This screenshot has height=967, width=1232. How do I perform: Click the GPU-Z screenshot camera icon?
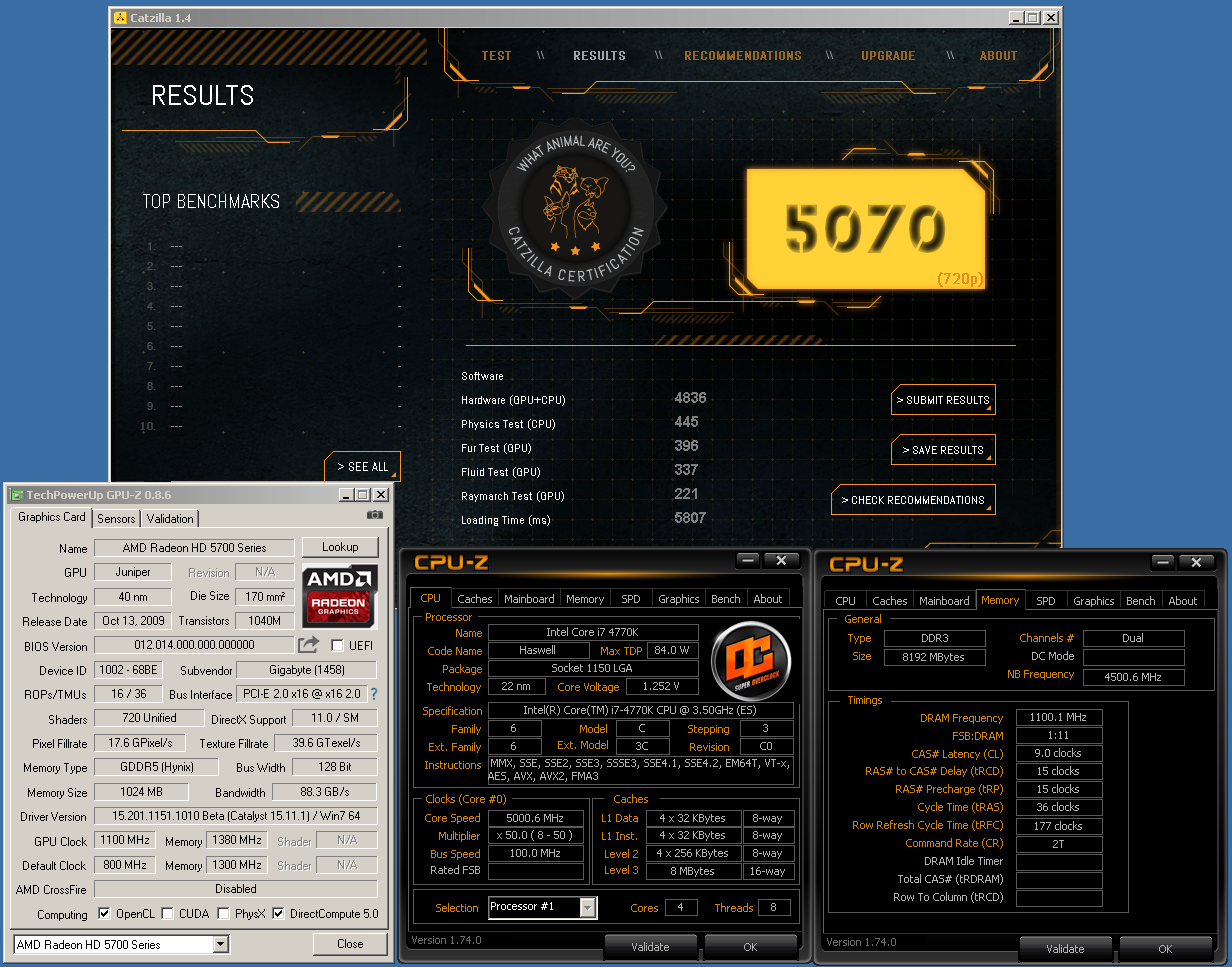coord(375,515)
